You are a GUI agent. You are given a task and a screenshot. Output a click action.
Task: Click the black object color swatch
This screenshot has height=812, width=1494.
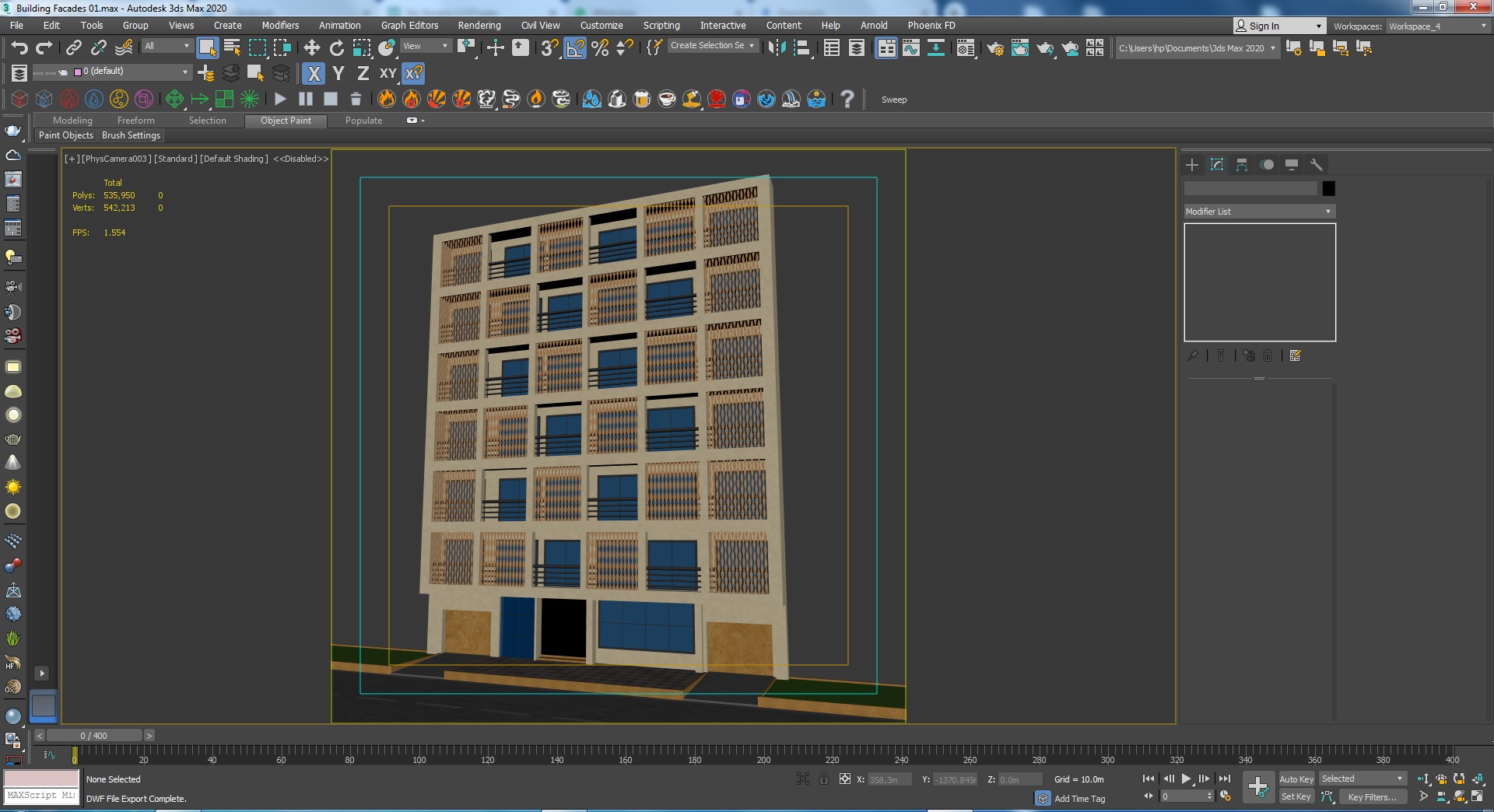click(x=1328, y=188)
